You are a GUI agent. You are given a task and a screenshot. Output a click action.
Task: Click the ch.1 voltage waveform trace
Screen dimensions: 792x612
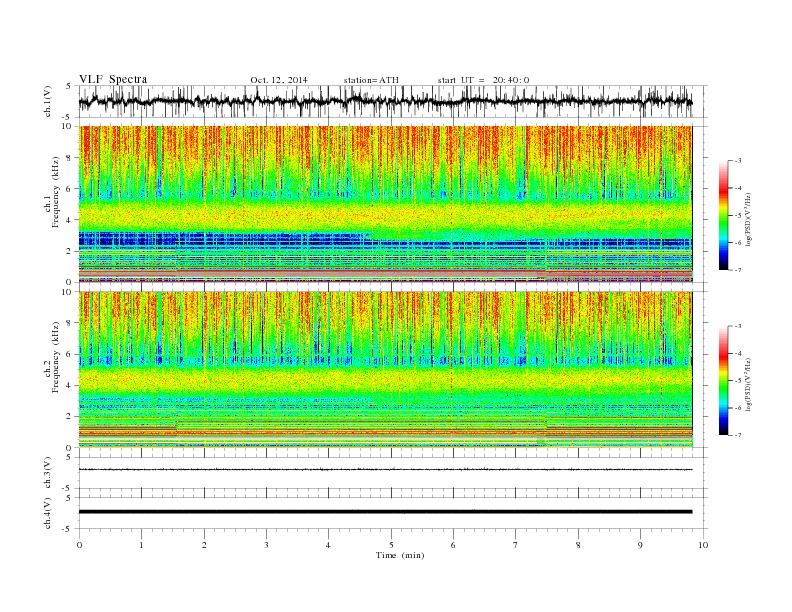[x=385, y=101]
